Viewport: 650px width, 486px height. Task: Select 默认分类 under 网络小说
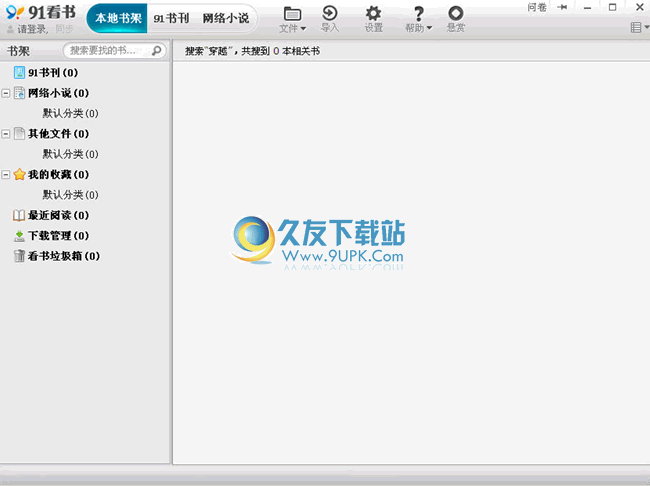(x=70, y=113)
